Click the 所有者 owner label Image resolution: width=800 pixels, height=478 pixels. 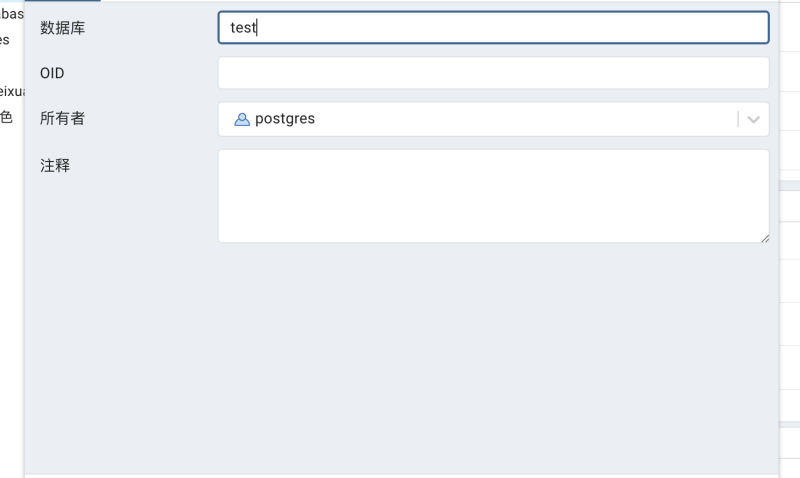tap(62, 118)
